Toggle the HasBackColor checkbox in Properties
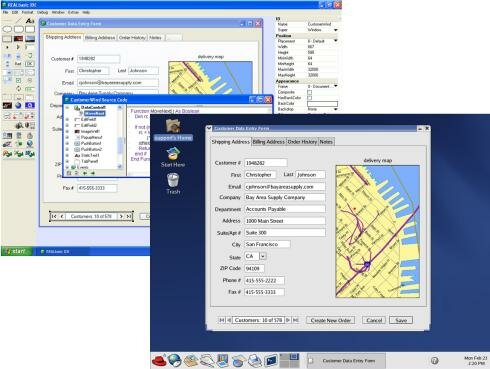The width and height of the screenshot is (490, 369). point(309,98)
